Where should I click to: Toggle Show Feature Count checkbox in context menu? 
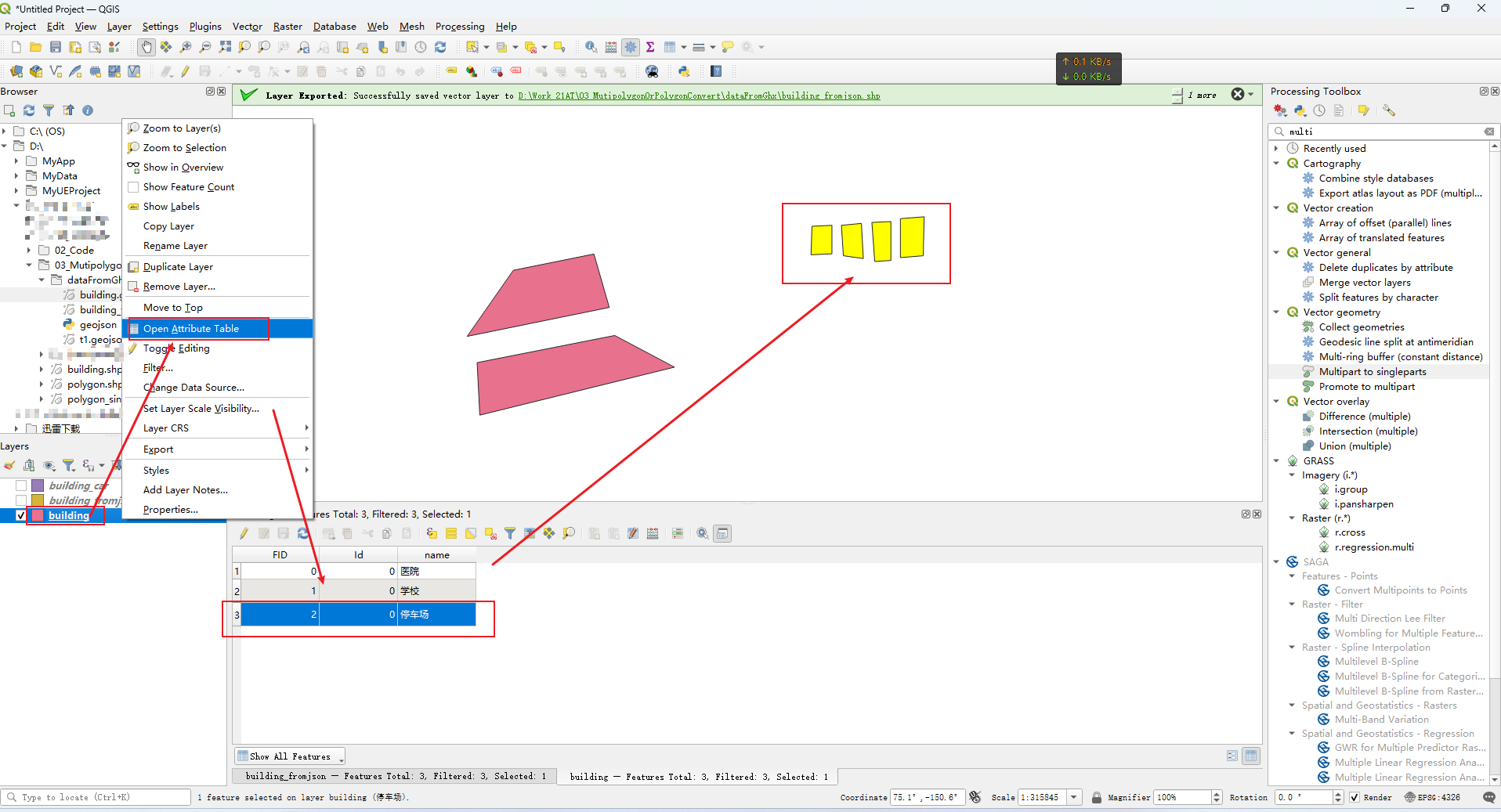pos(133,187)
